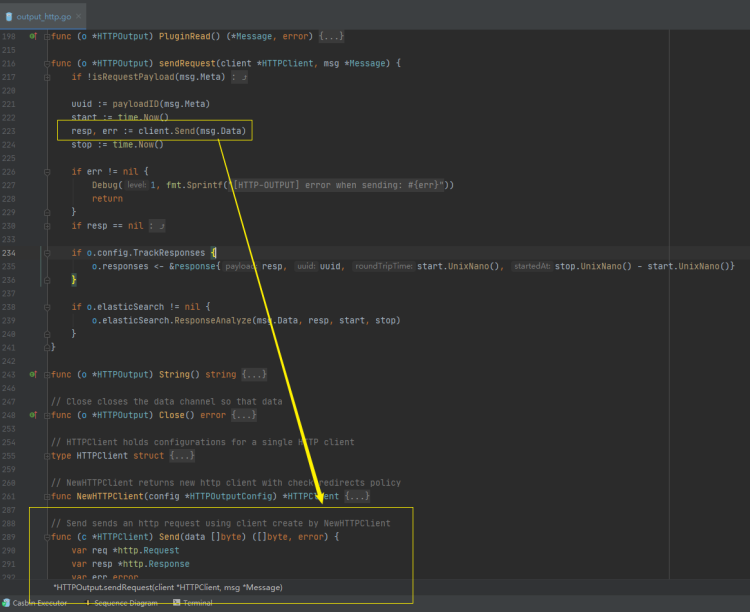
Task: Click the implements gutter icon on line 198
Action: [x=33, y=36]
